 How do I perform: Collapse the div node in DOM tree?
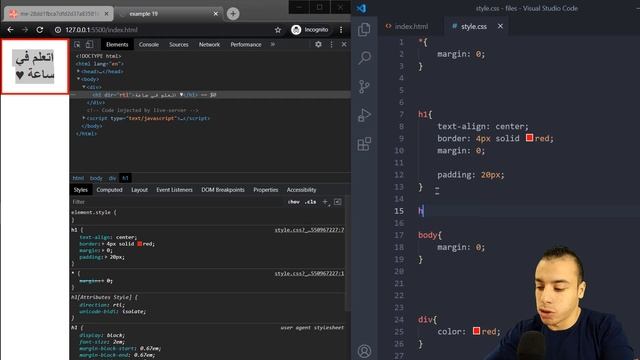pos(84,87)
